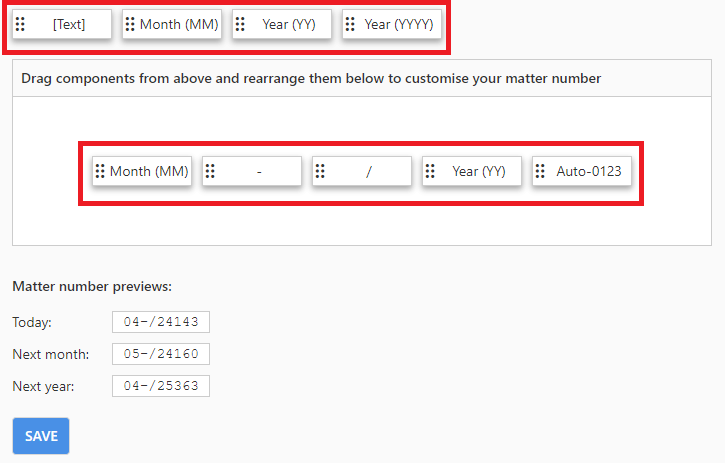Click the drag handle of the dash separator chip
The width and height of the screenshot is (725, 463).
click(x=210, y=171)
